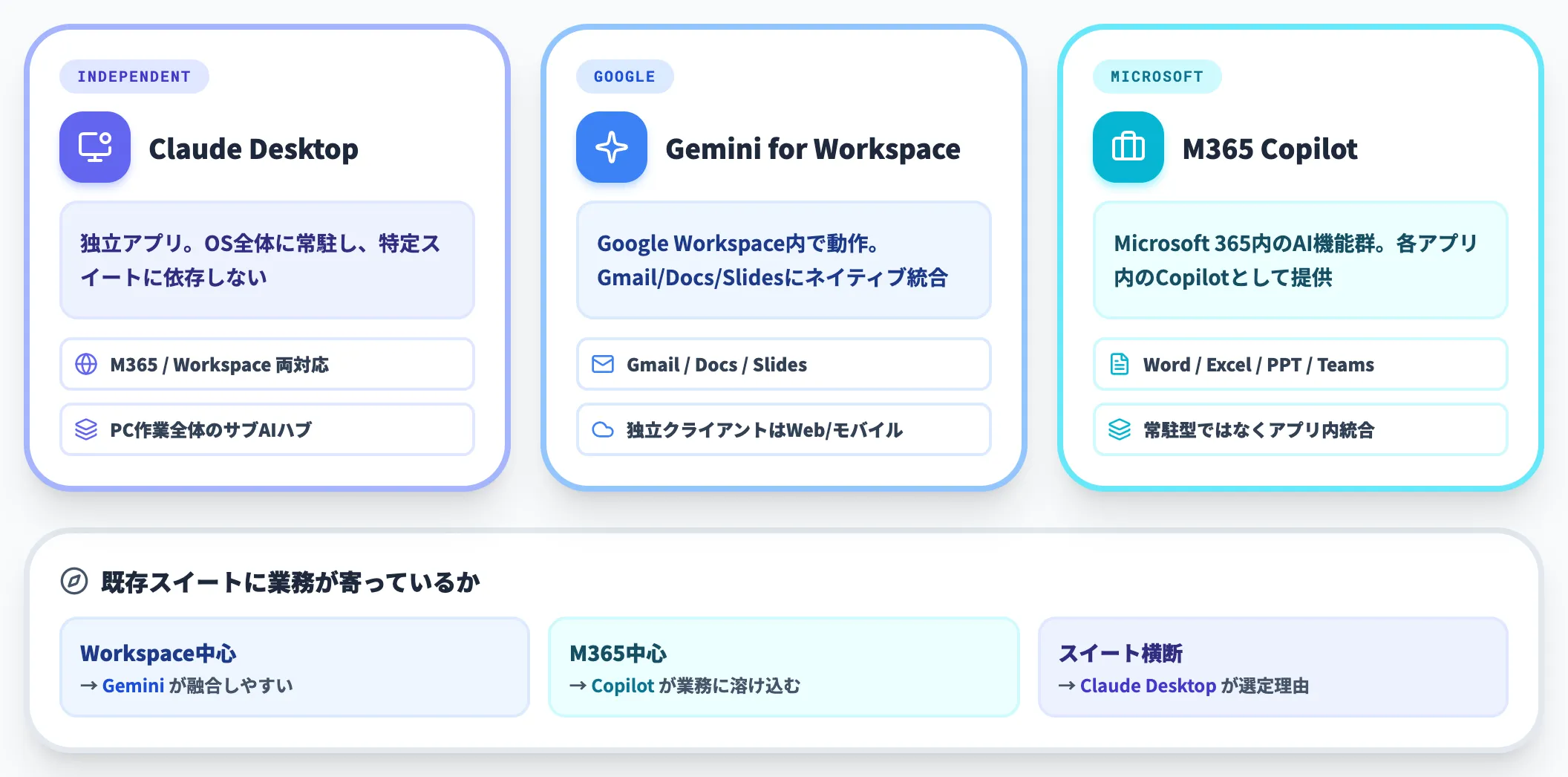Viewport: 1568px width, 777px height.
Task: Click the 常駐型ではなくアプリ内統合 label
Action: [x=1258, y=430]
